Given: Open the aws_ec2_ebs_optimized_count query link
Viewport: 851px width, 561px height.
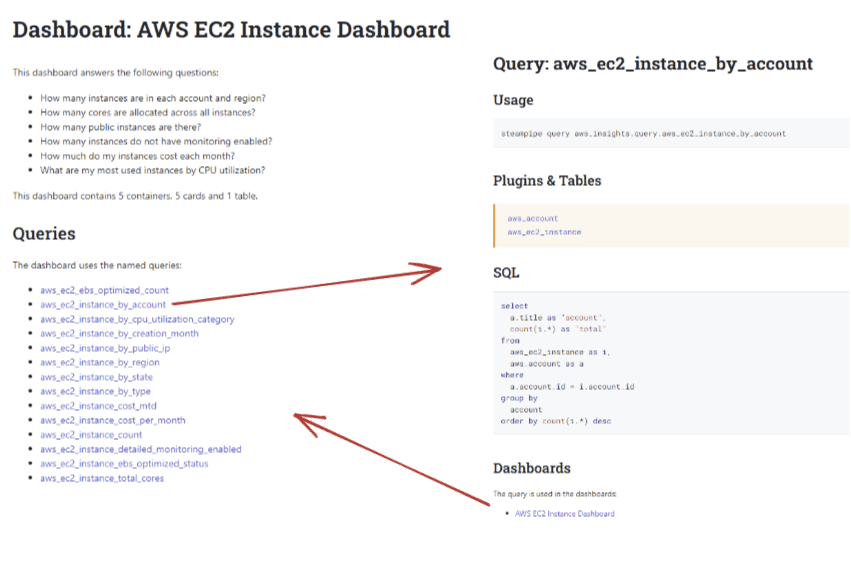Looking at the screenshot, I should (104, 290).
